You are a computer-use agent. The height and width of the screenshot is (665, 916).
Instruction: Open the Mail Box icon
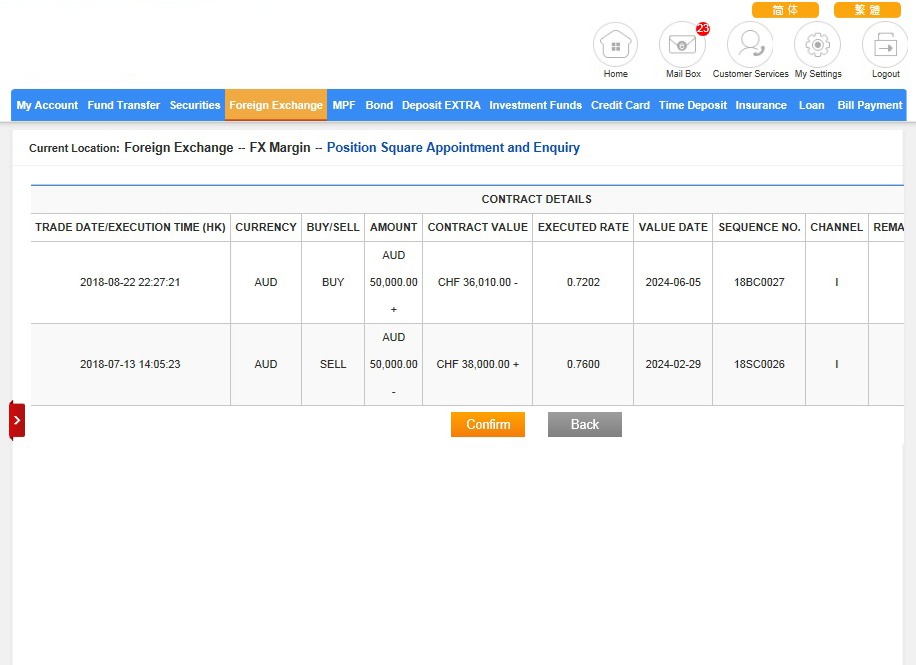[x=682, y=46]
